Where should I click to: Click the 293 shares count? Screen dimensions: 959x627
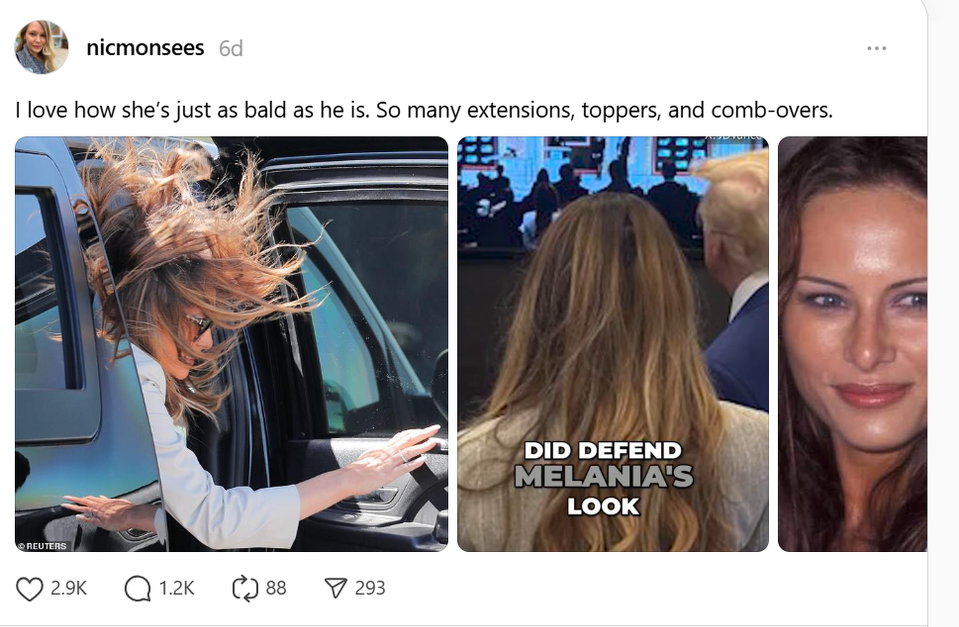pos(370,588)
